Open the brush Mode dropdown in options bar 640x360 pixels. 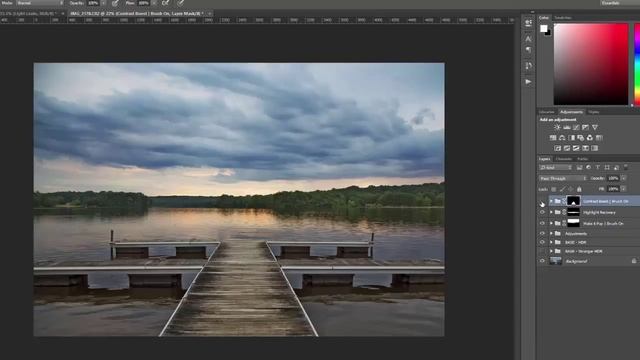[40, 3]
